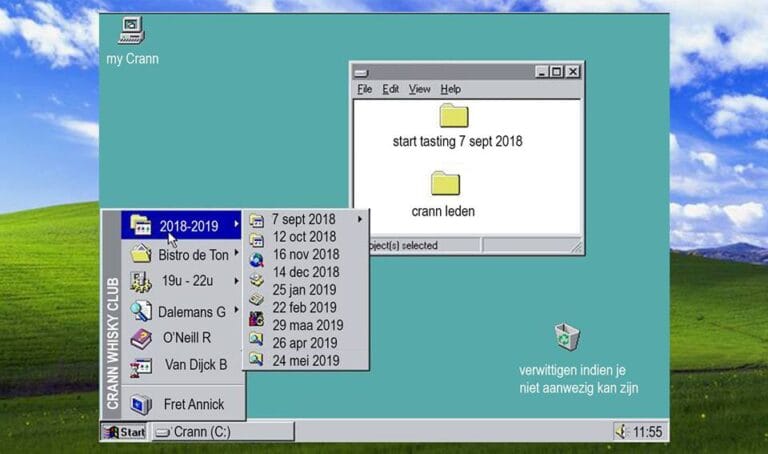Click the icon next to 2018-2019
This screenshot has height=454, width=768.
coord(141,225)
